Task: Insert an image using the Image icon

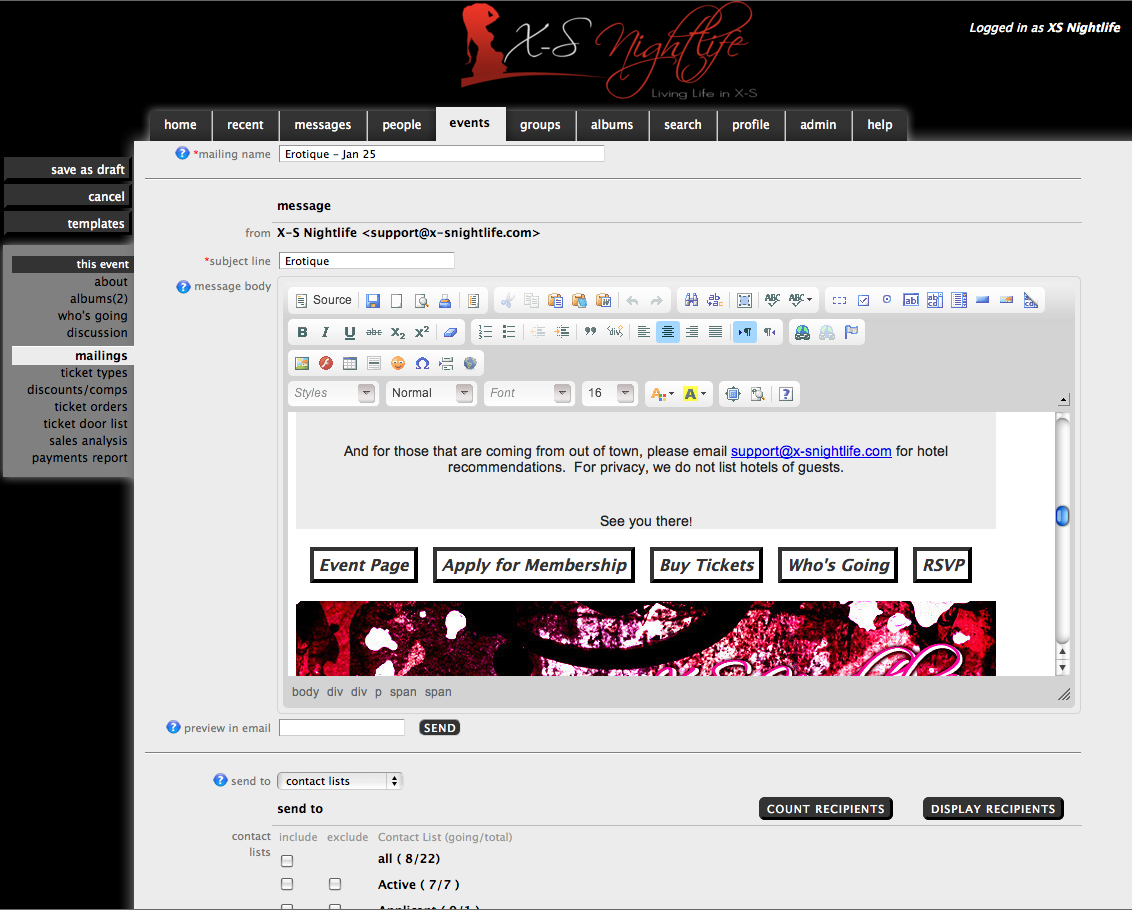Action: pyautogui.click(x=301, y=363)
